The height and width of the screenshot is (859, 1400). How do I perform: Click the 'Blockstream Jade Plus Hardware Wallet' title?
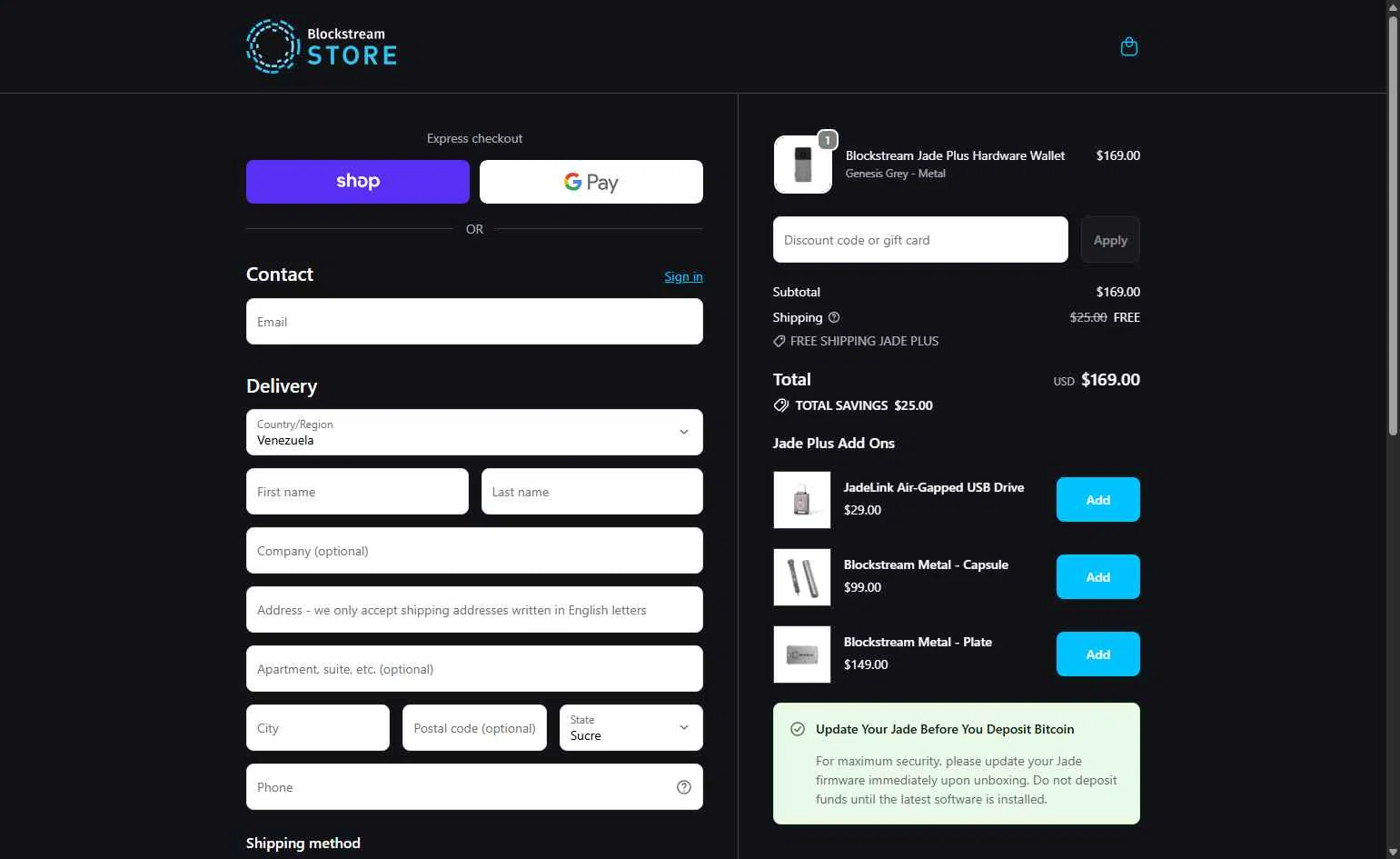coord(955,155)
